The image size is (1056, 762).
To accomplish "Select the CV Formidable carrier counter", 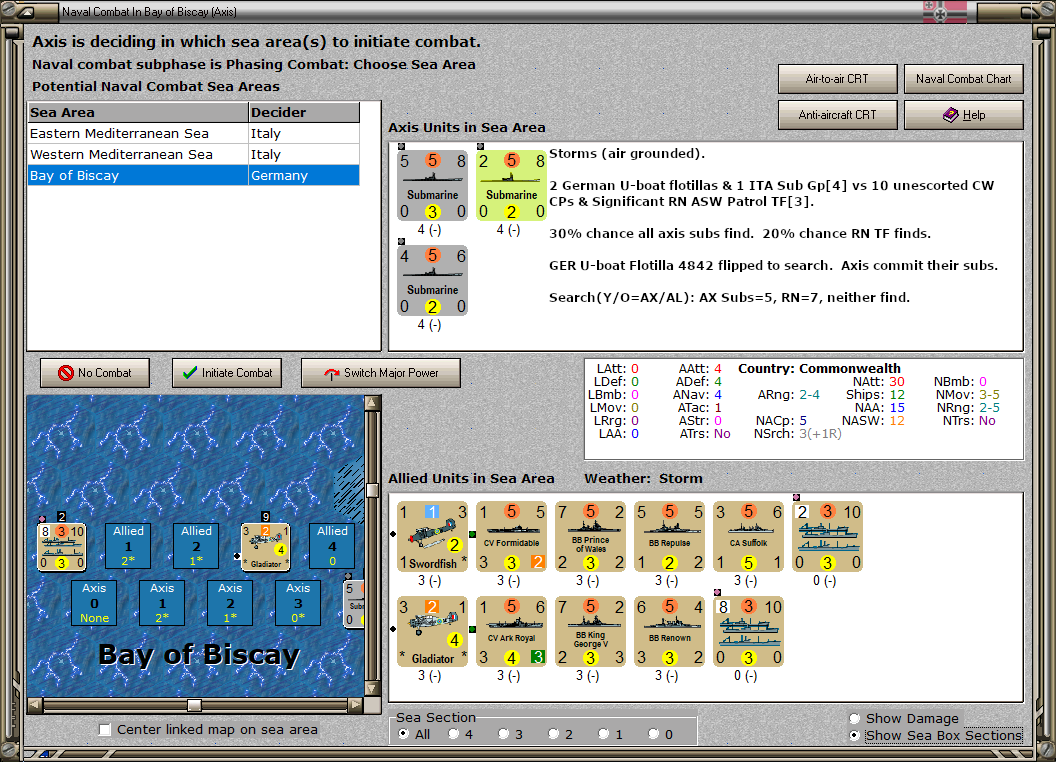I will pyautogui.click(x=512, y=536).
